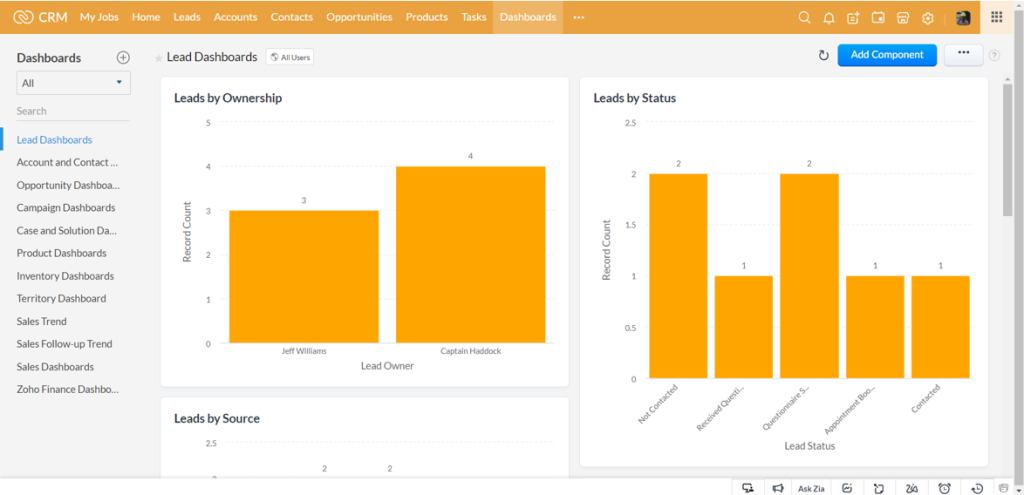Open the Contacts module tab
The image size is (1024, 495).
point(292,17)
